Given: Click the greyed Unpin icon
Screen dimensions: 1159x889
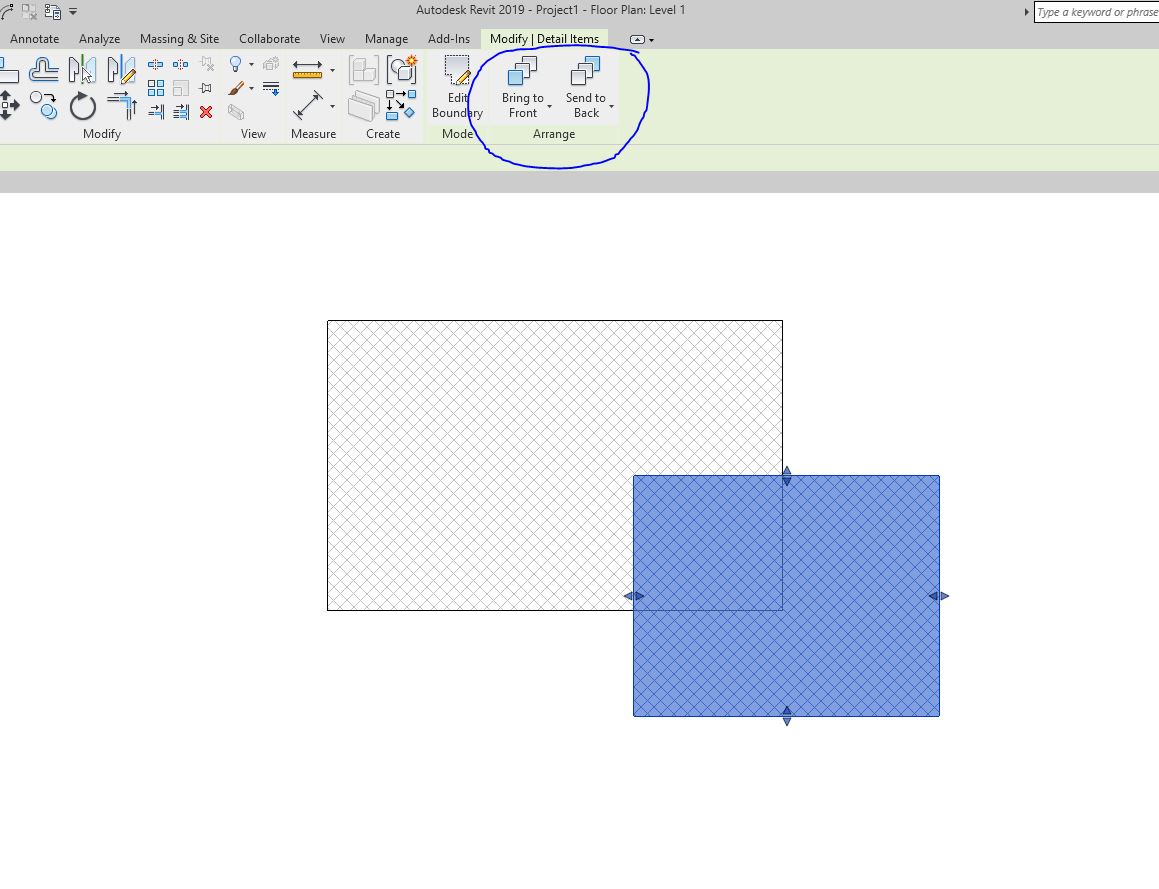Looking at the screenshot, I should (x=207, y=65).
